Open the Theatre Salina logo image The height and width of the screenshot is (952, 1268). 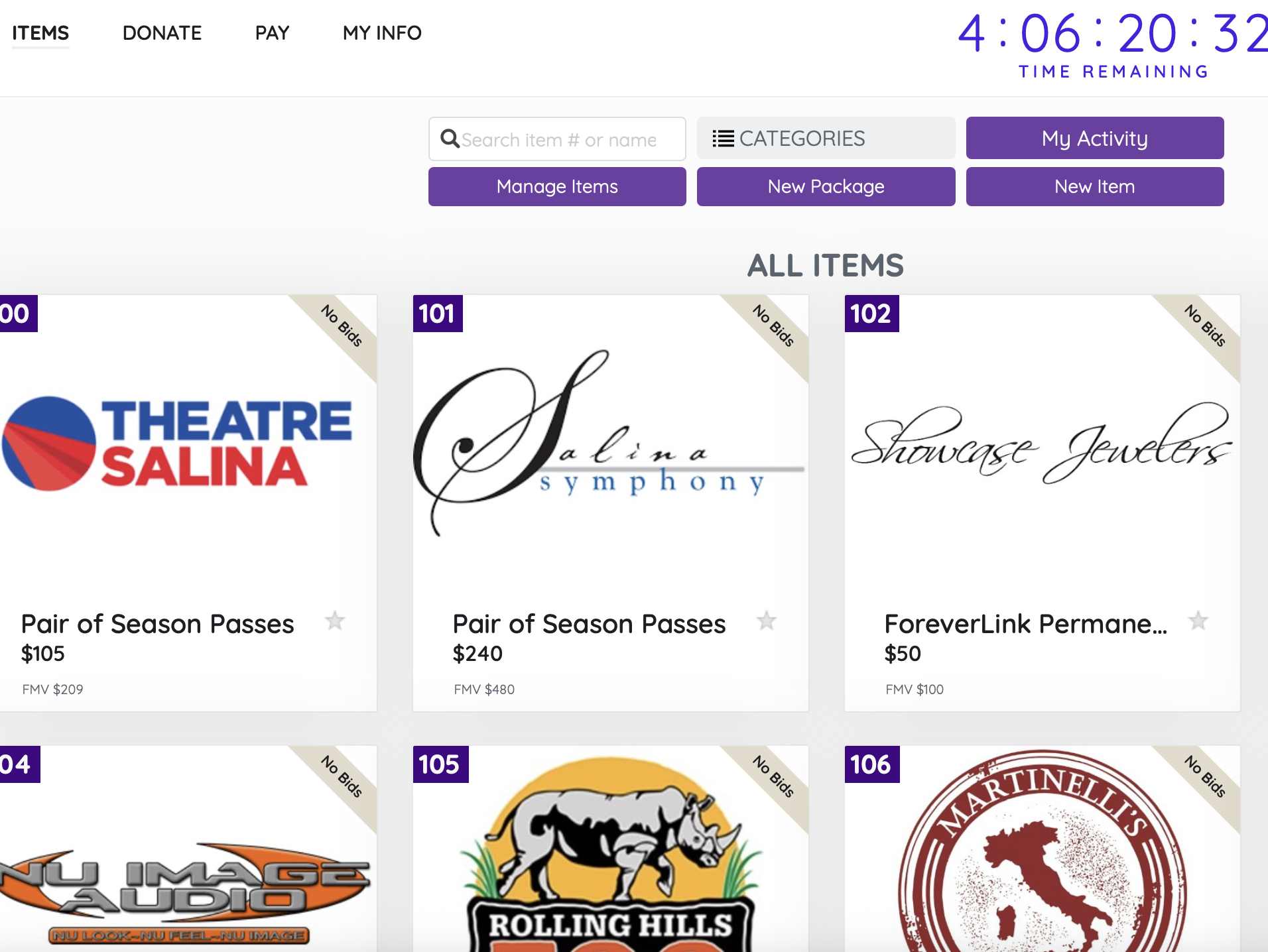177,444
